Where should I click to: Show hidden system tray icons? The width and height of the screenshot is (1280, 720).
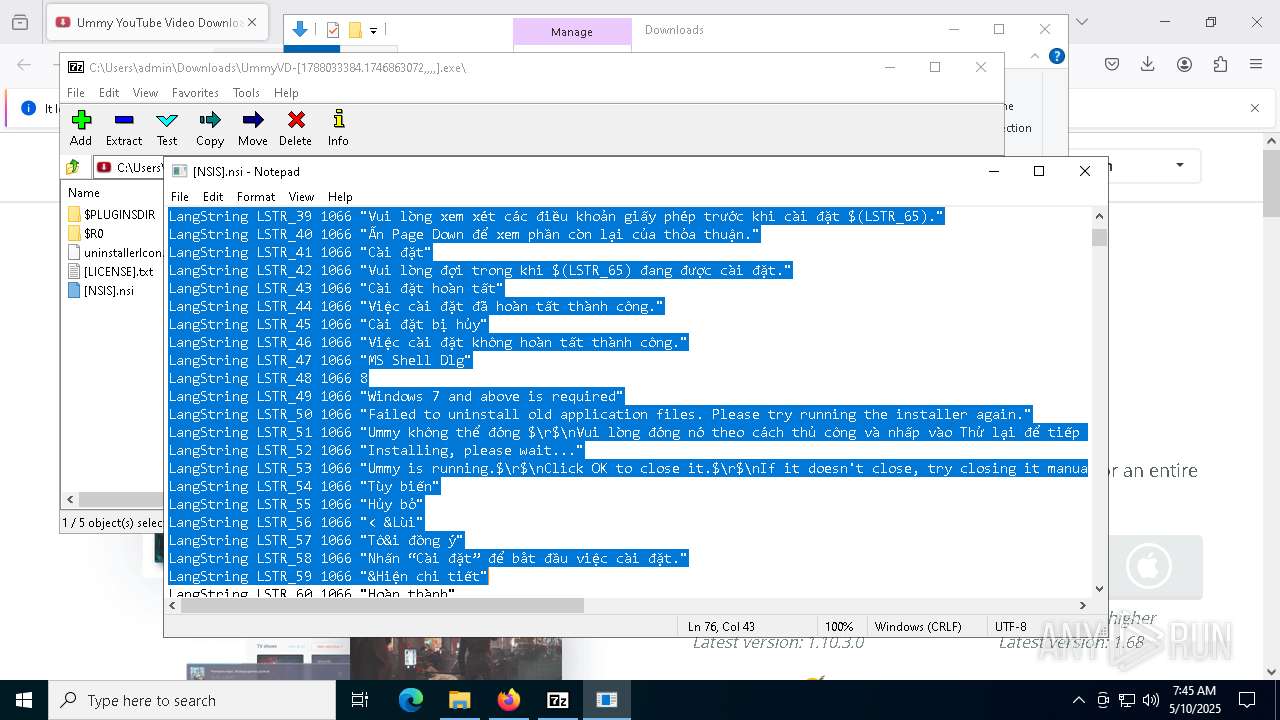click(1078, 700)
